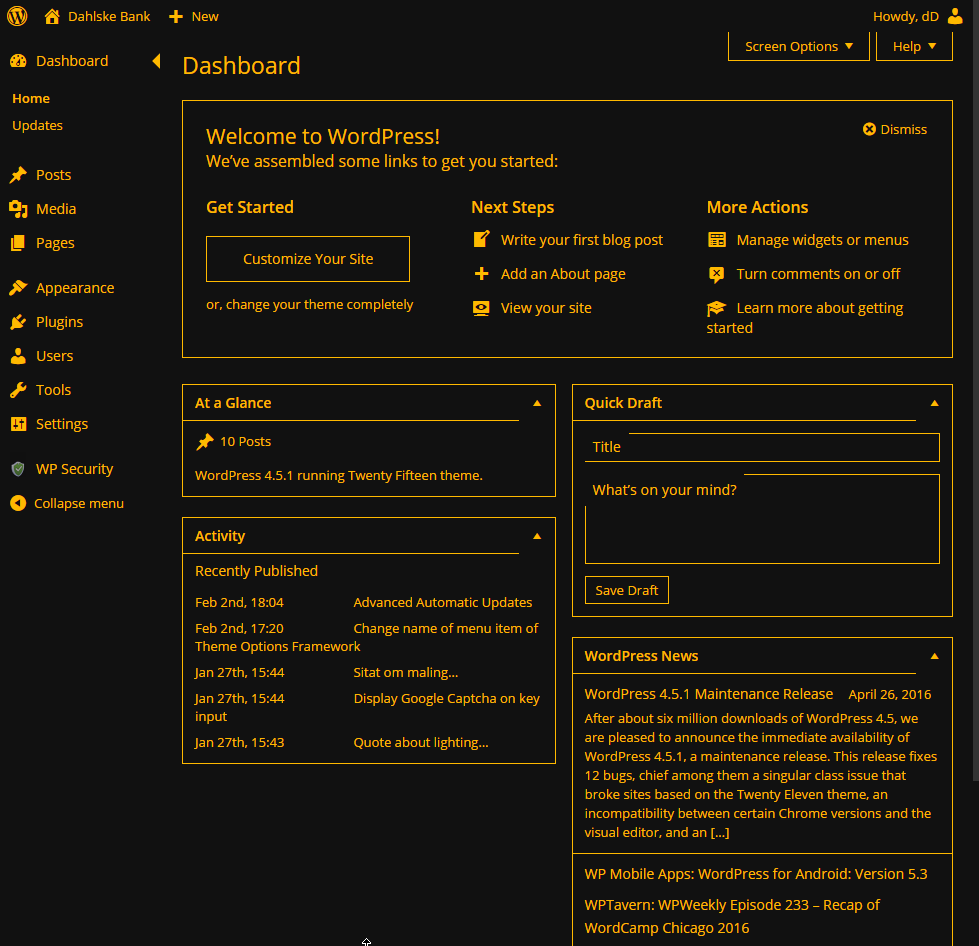The height and width of the screenshot is (946, 979).
Task: Click the WordPress logo in admin bar
Action: 17,16
